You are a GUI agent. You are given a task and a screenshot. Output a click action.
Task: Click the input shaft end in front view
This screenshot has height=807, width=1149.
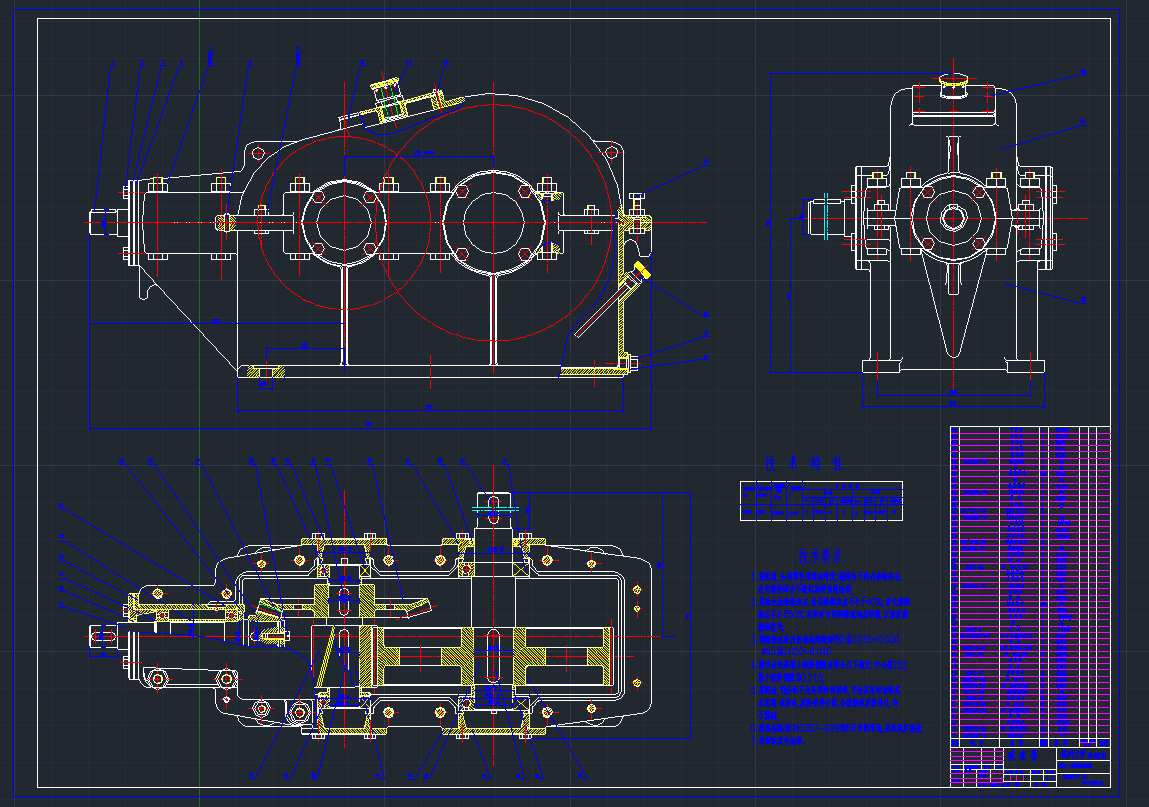click(x=102, y=222)
